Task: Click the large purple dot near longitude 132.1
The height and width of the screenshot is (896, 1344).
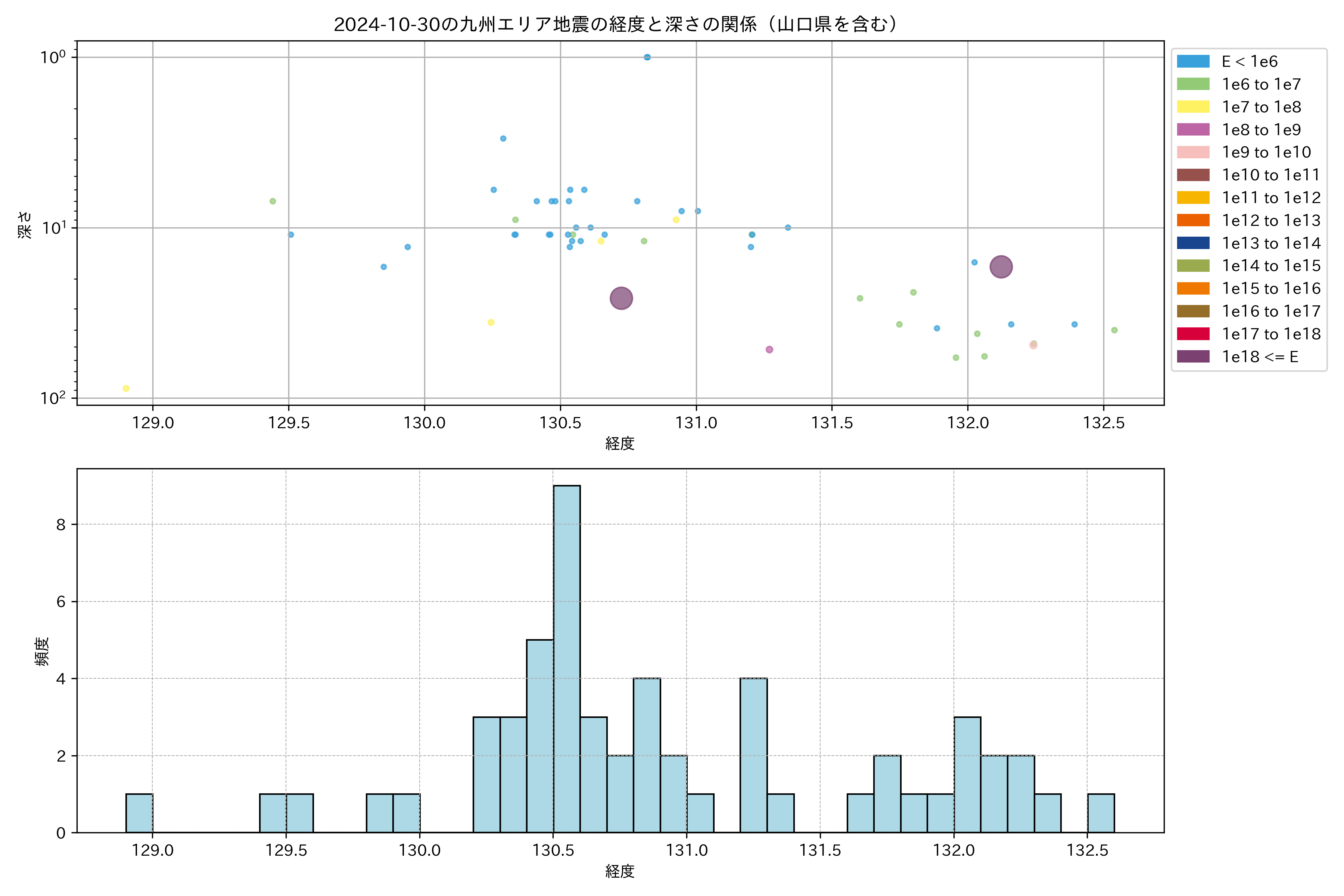Action: pos(1001,267)
